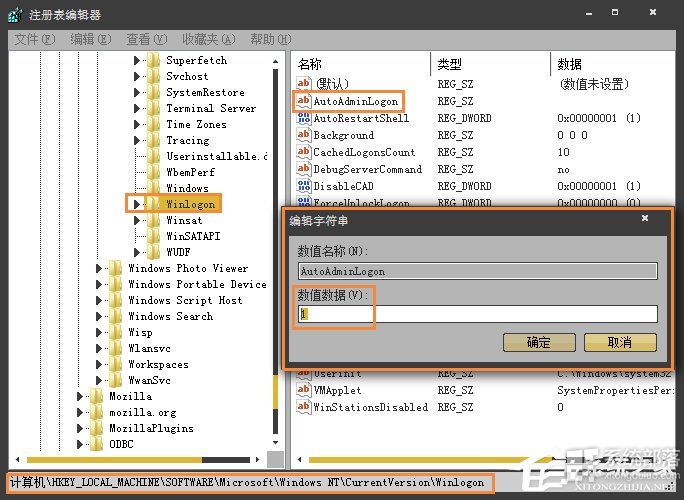684x500 pixels.
Task: Click the CachedLogonsCount string value icon
Action: pyautogui.click(x=303, y=152)
